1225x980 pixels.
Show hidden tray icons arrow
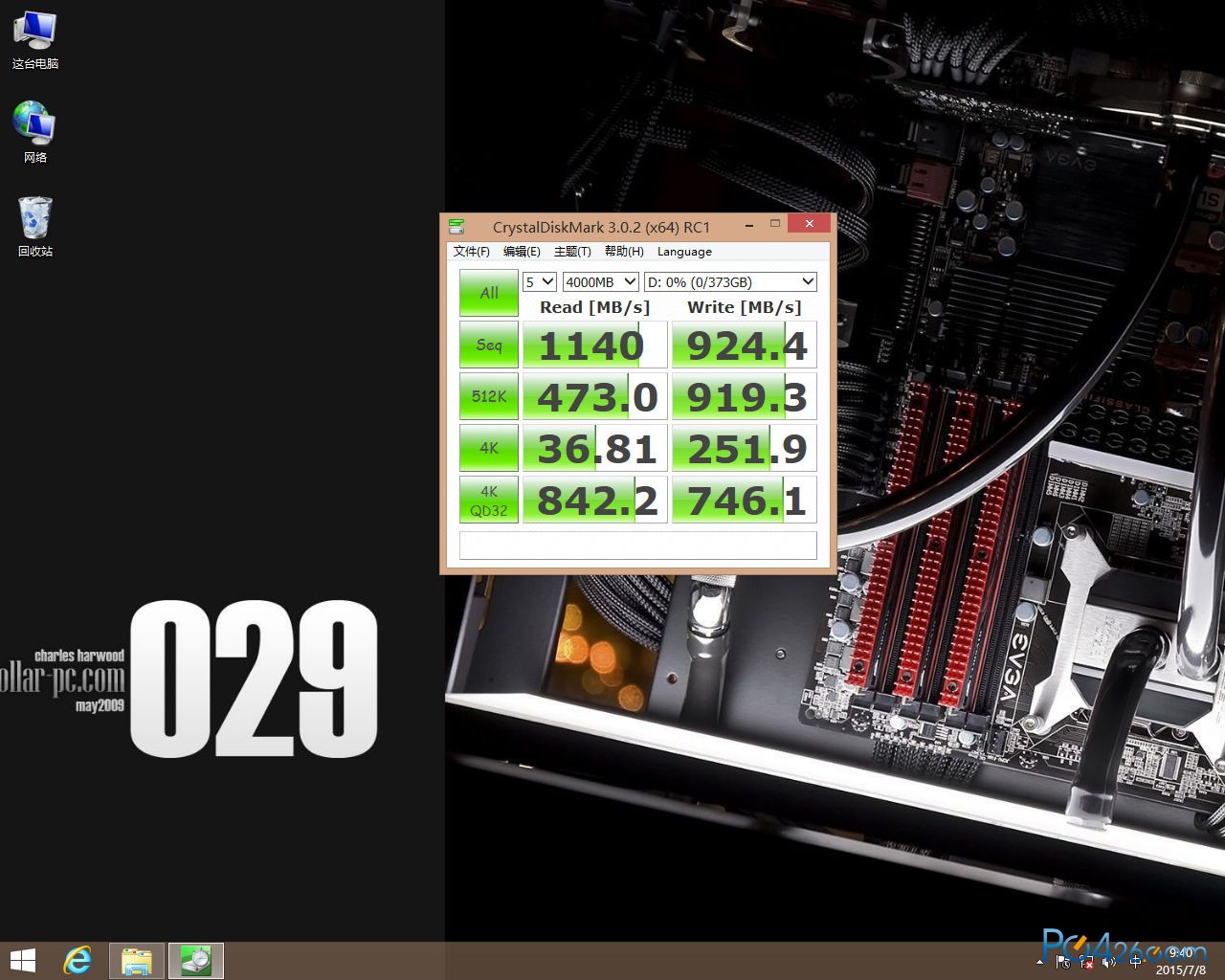pyautogui.click(x=1040, y=962)
